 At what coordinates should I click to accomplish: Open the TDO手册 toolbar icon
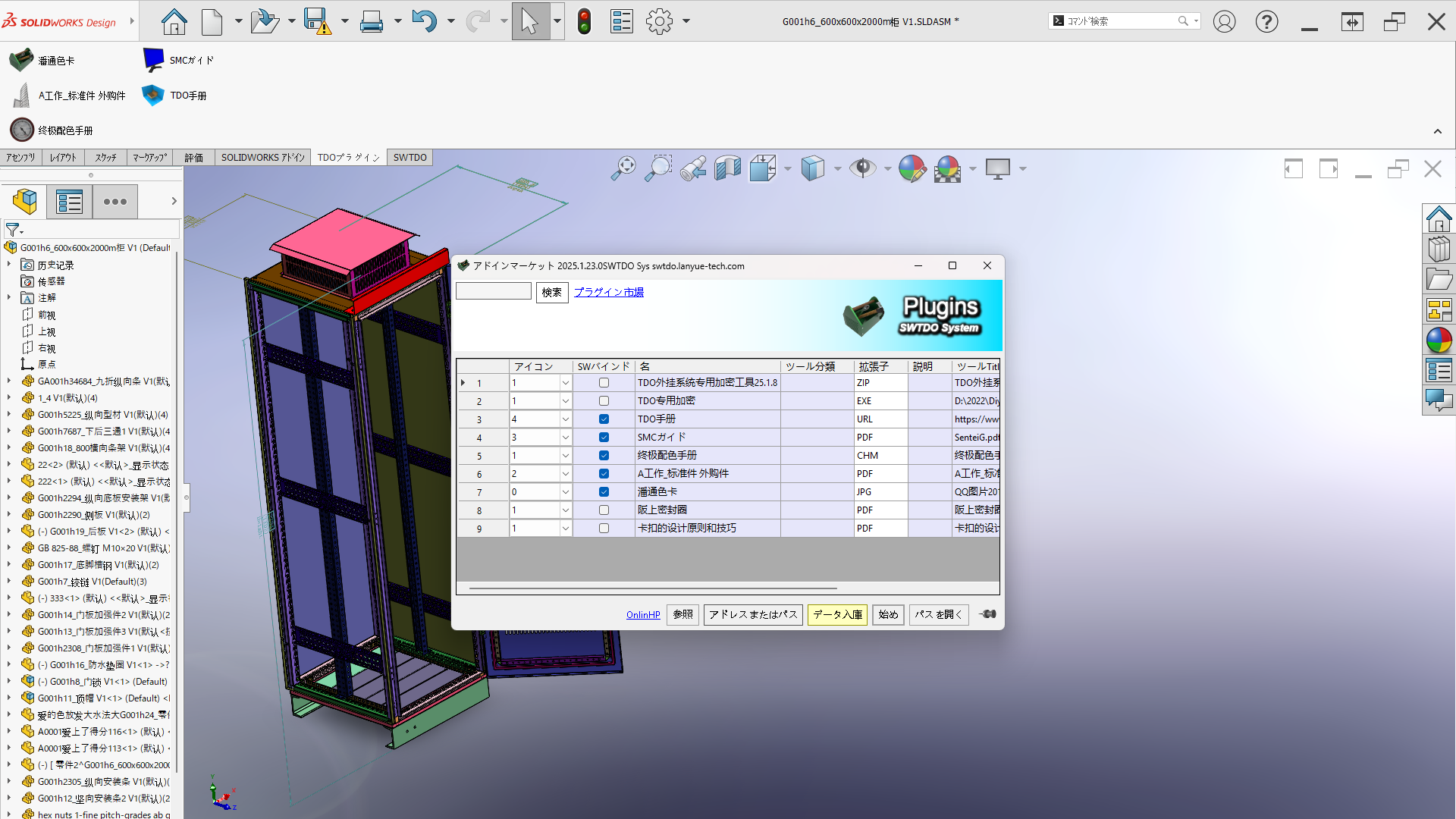point(154,96)
